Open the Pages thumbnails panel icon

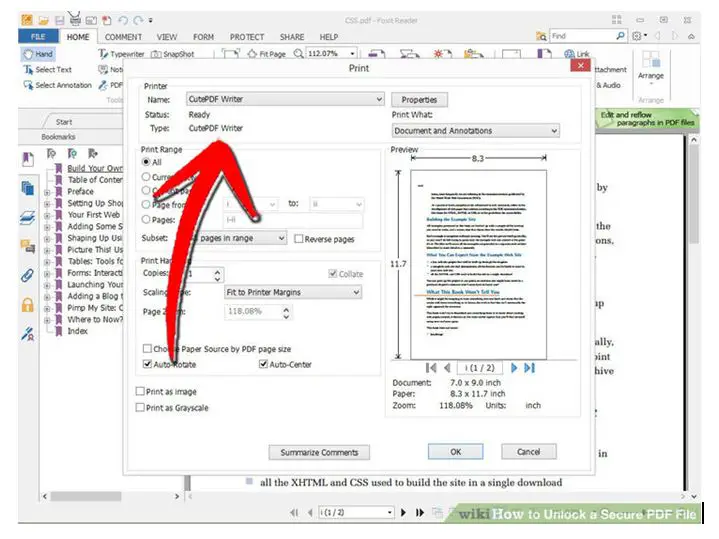pos(28,188)
